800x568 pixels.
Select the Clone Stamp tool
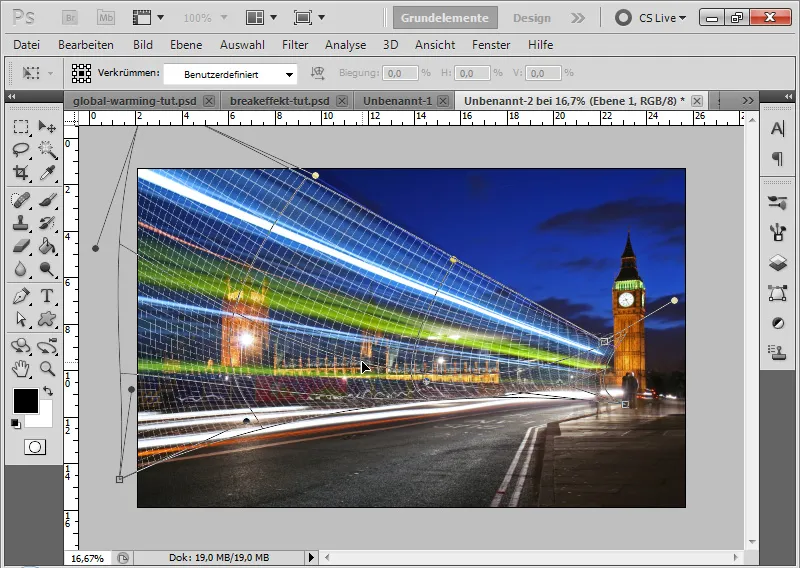click(20, 223)
